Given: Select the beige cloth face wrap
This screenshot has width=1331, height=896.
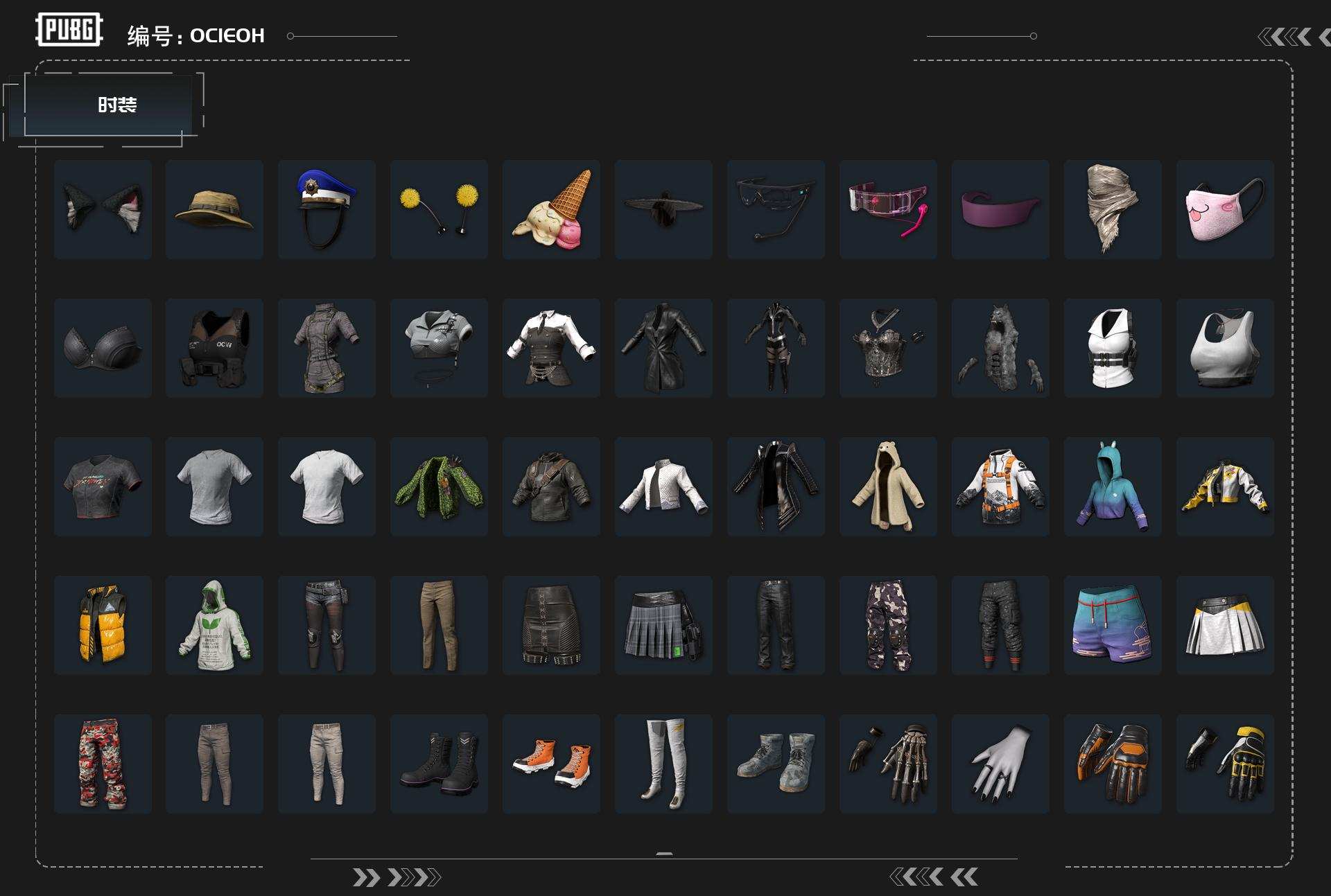Looking at the screenshot, I should pos(1113,209).
